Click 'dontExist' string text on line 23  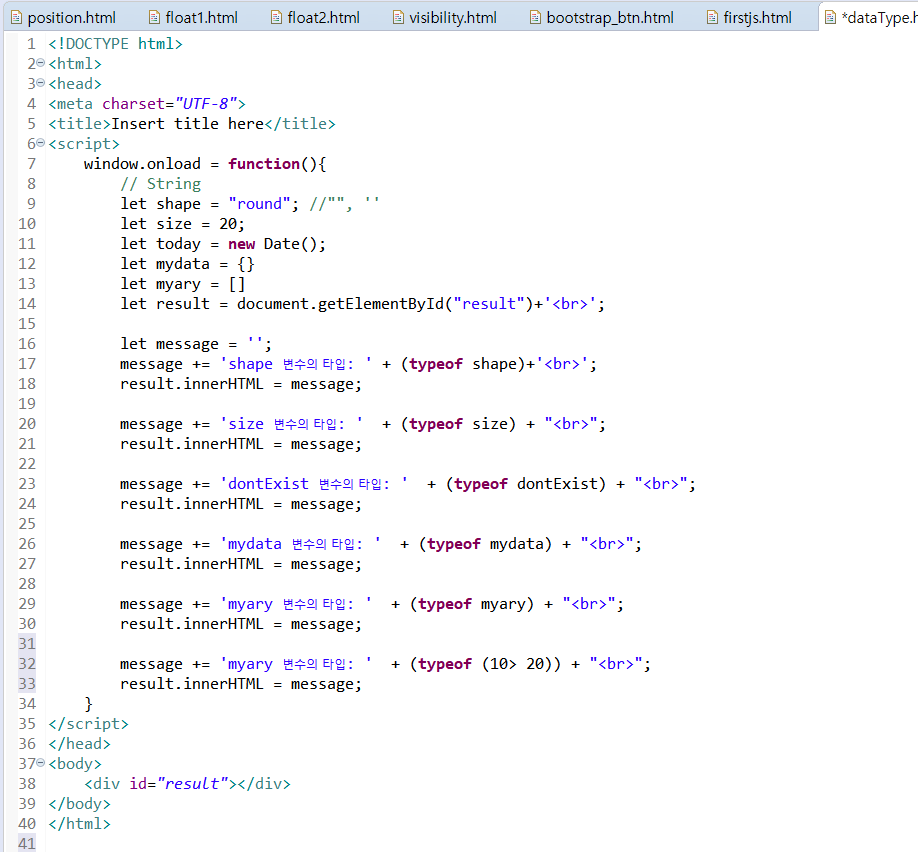268,484
